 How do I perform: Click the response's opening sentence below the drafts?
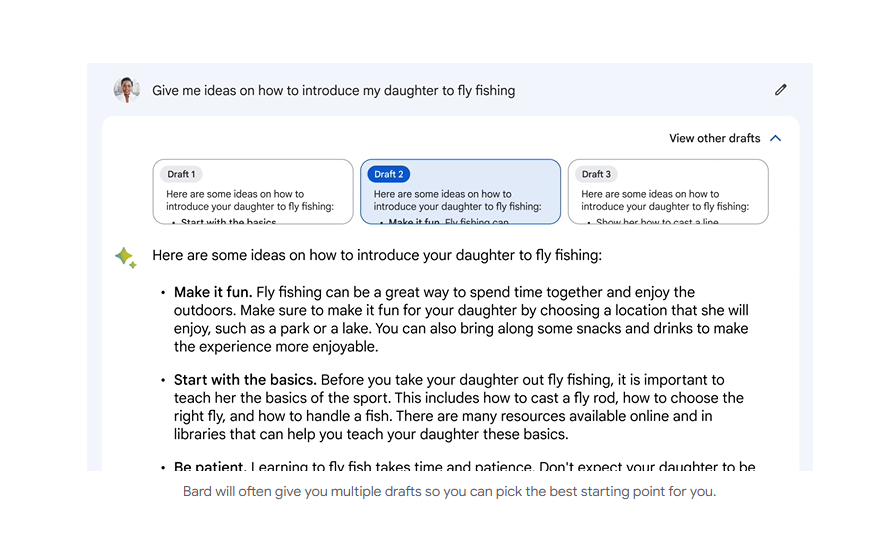(377, 255)
